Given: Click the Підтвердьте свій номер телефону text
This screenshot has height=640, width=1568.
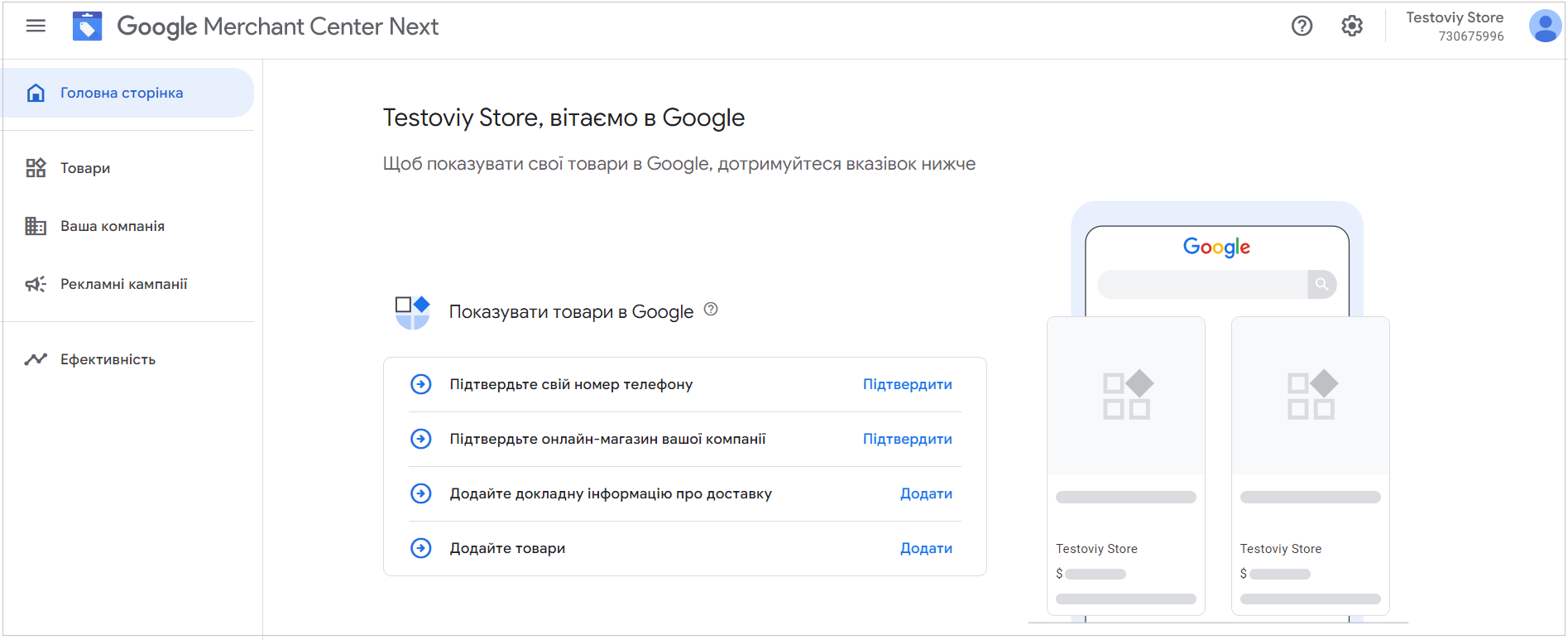Looking at the screenshot, I should point(571,384).
